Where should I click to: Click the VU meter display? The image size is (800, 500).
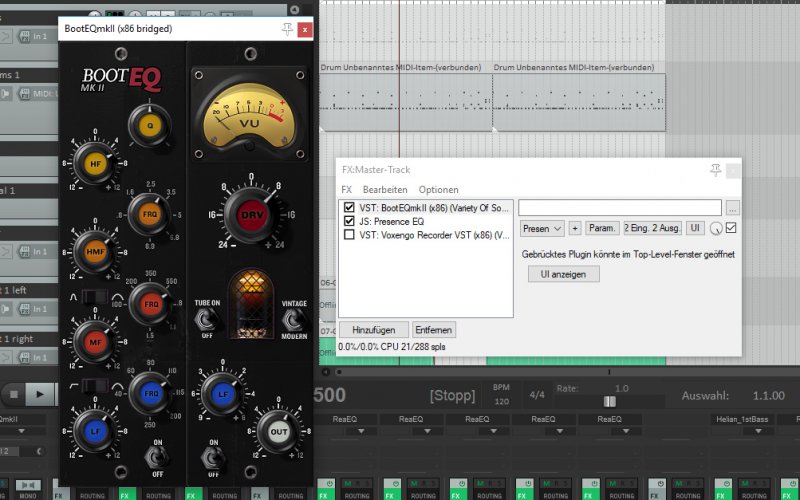[x=249, y=114]
